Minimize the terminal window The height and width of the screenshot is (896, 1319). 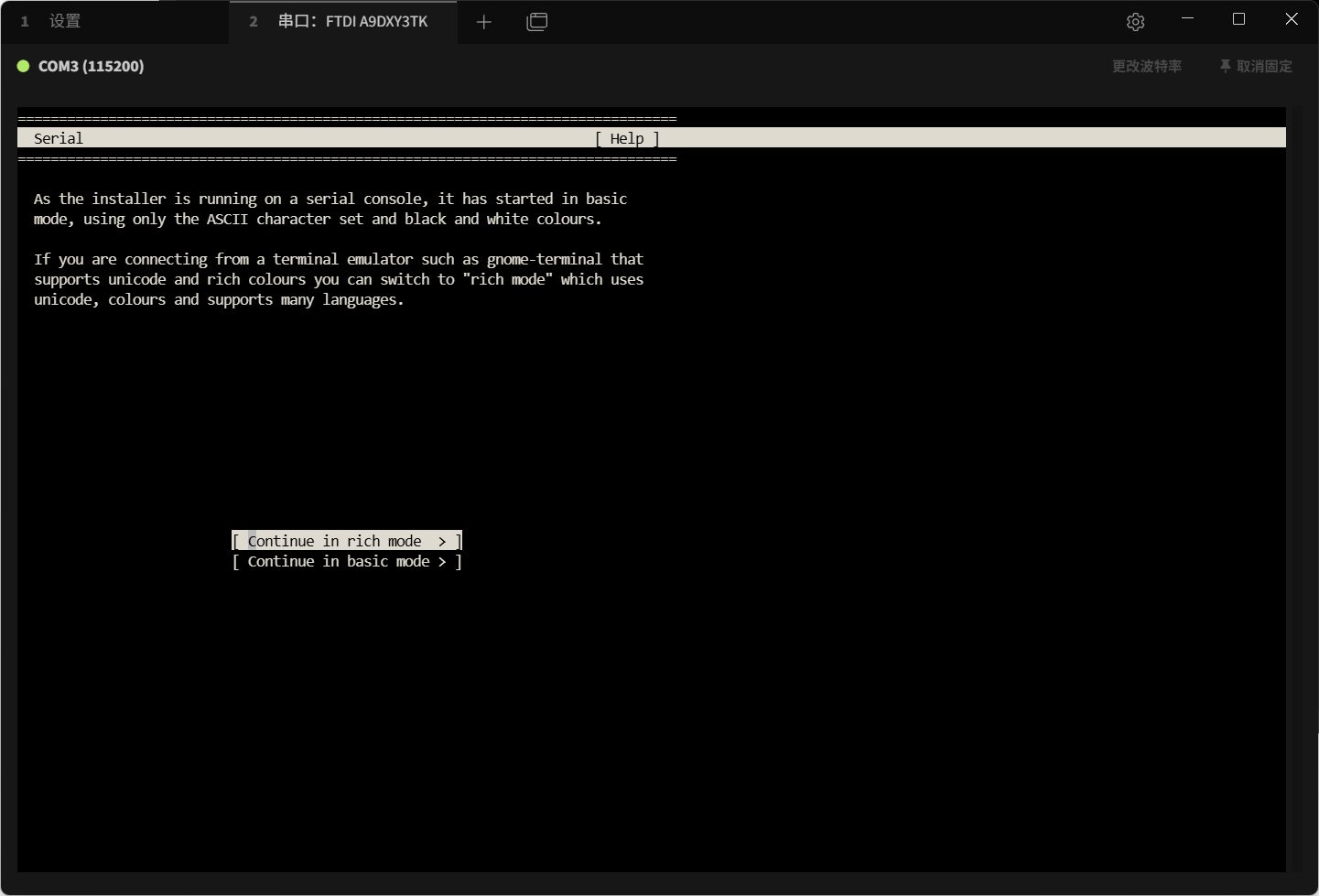pyautogui.click(x=1187, y=19)
